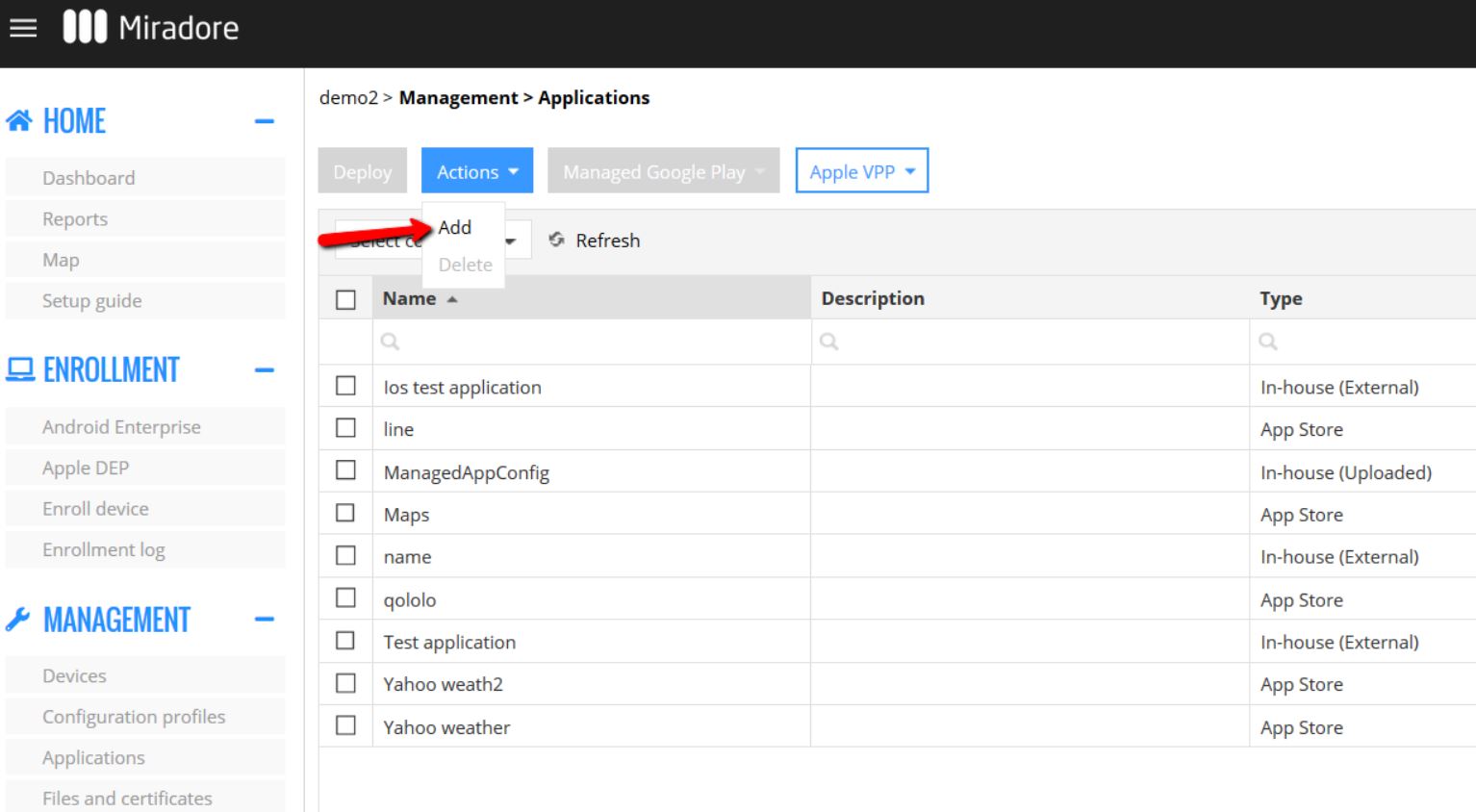Screen dimensions: 1476x812
Task: Collapse the HOME section with minus
Action: pyautogui.click(x=265, y=121)
